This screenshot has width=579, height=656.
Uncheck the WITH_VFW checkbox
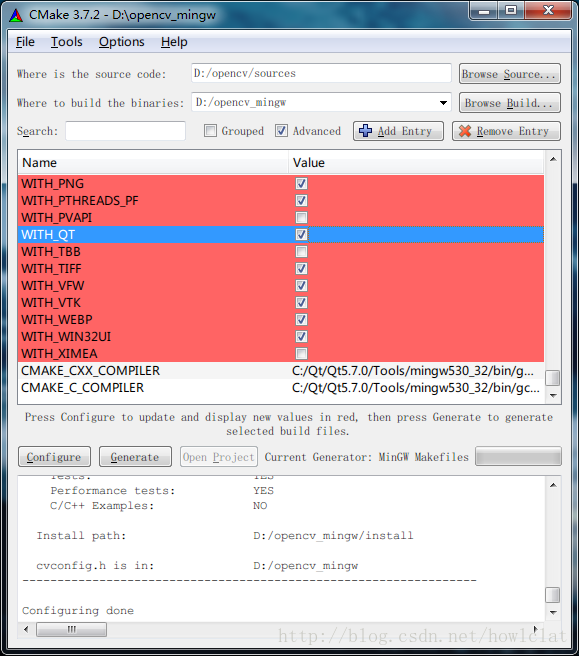[x=301, y=286]
